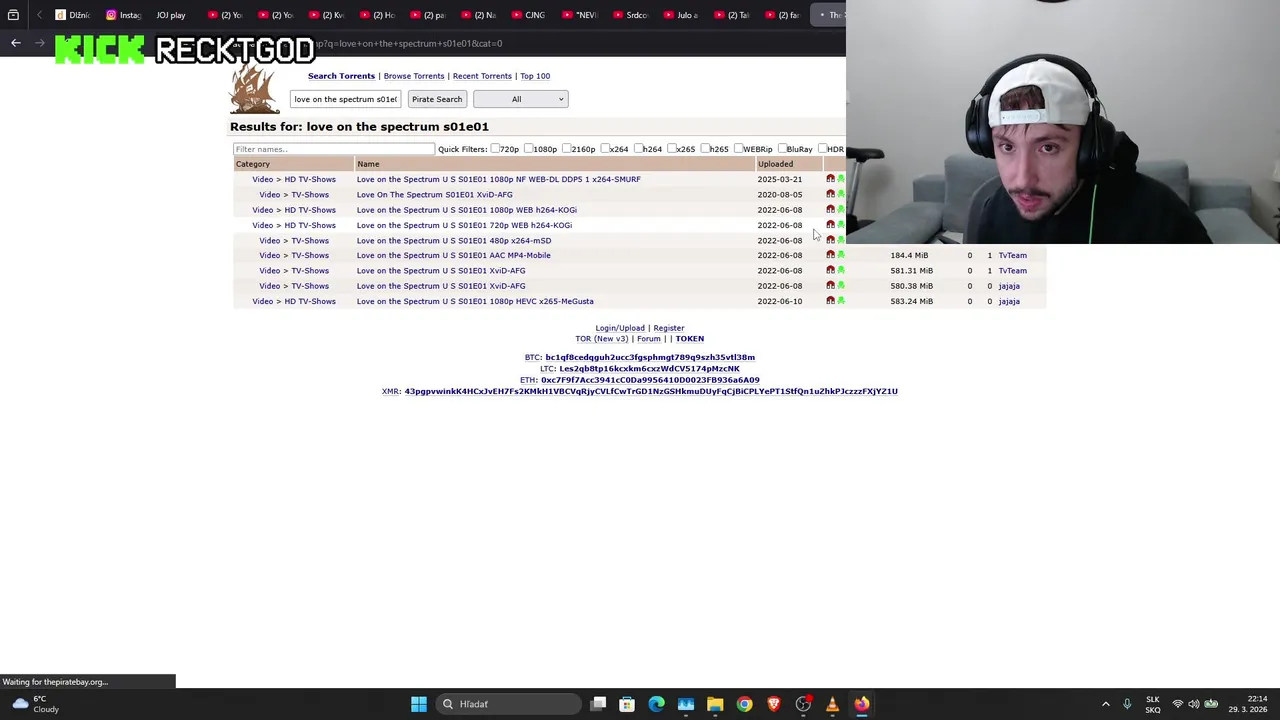Viewport: 1280px width, 720px height.
Task: Open Task View on the taskbar
Action: tap(598, 704)
